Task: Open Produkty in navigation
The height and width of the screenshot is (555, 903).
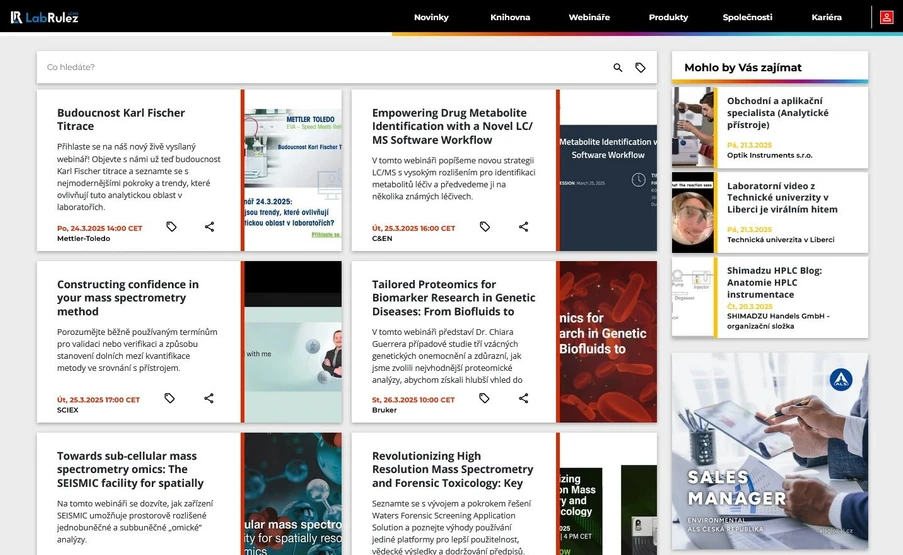Action: 668,17
